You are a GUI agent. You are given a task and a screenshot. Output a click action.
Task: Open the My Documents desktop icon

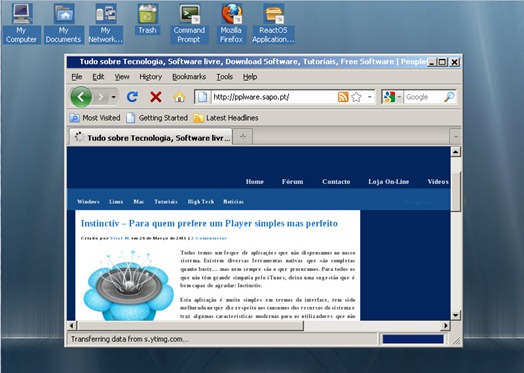pos(64,23)
